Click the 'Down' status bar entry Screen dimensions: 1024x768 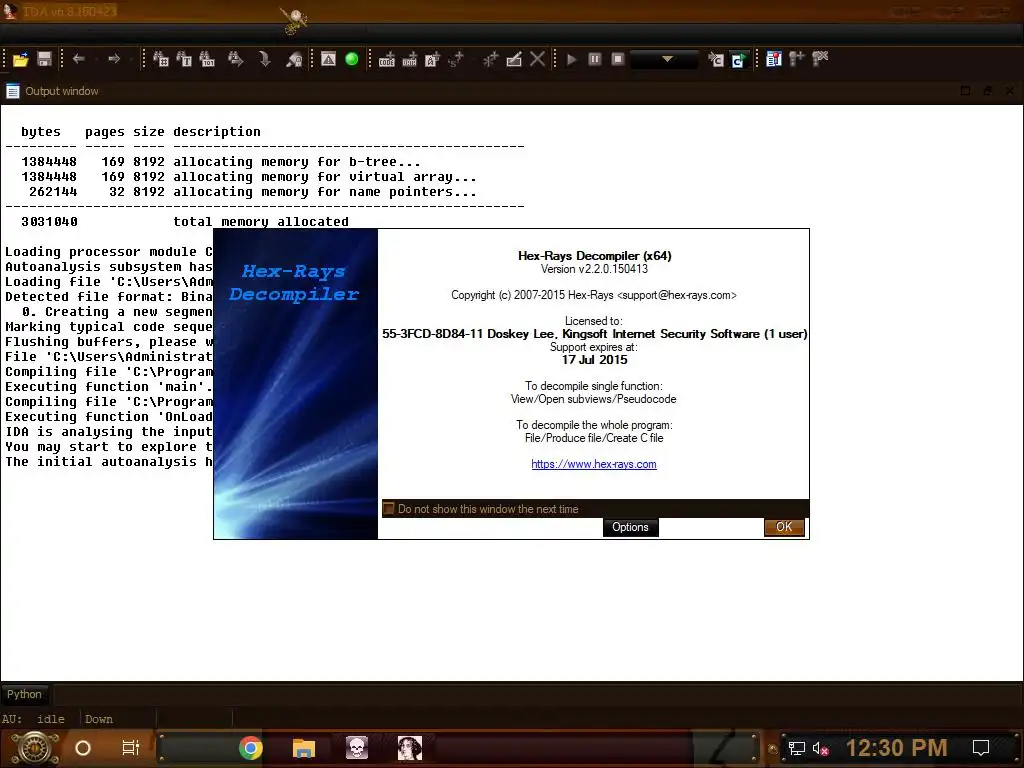tap(99, 719)
